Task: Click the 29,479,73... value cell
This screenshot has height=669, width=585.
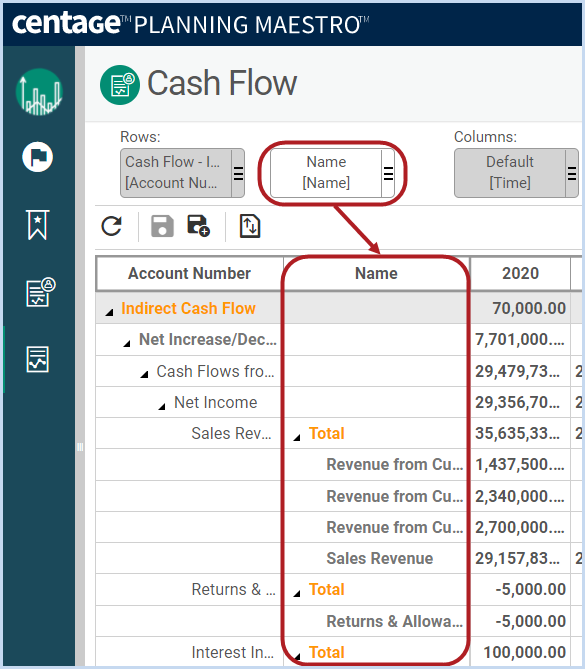Action: click(520, 371)
